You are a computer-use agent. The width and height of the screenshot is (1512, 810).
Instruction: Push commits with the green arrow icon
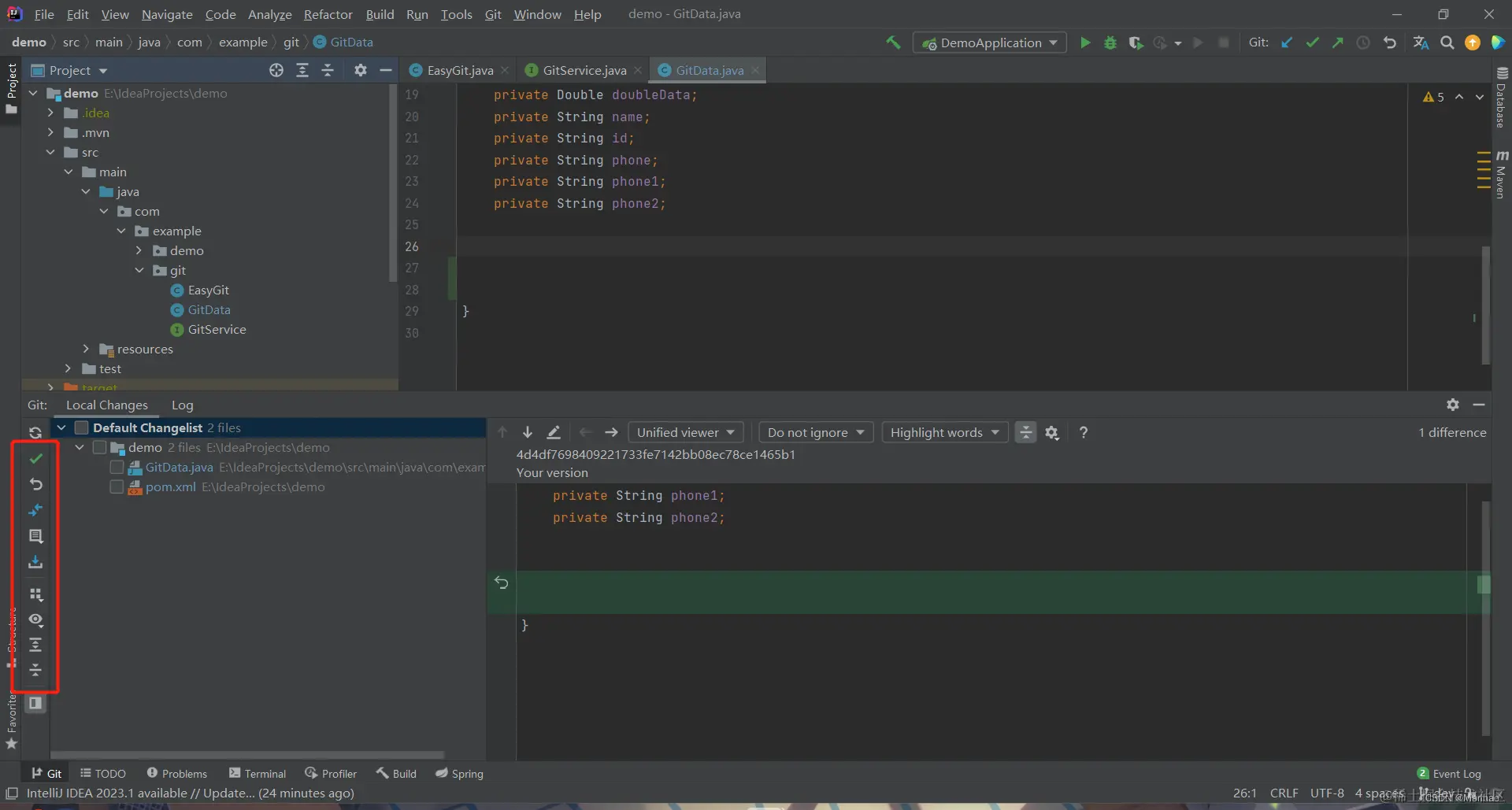pos(1337,43)
